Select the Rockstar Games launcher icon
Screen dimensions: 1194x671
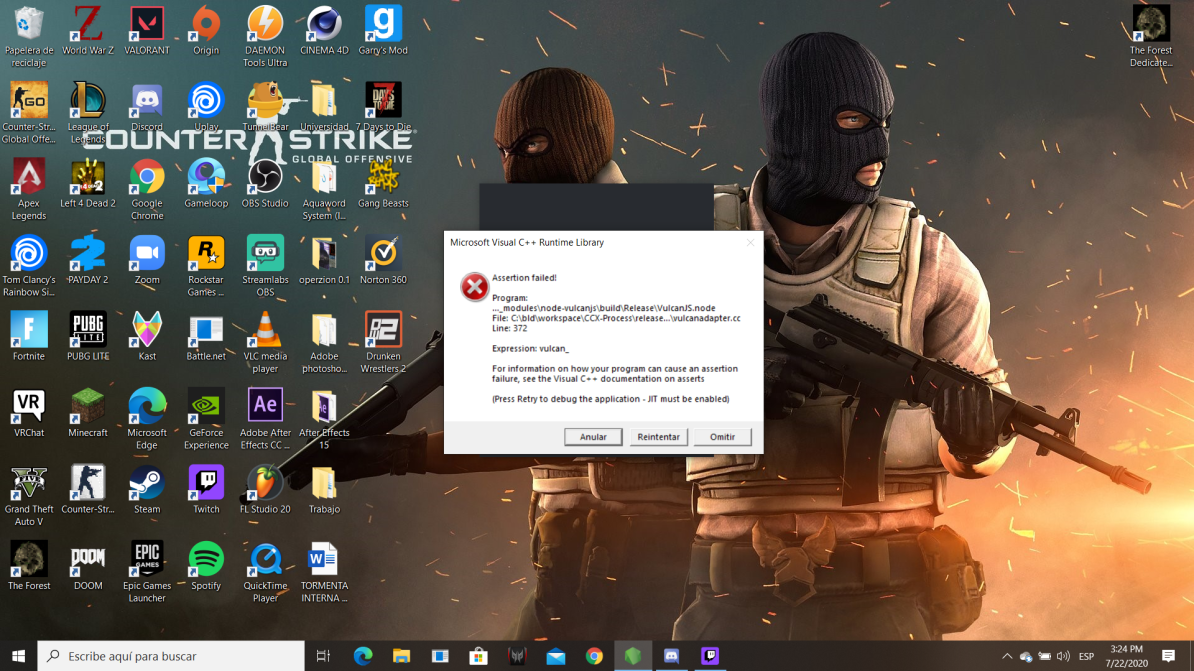tap(206, 266)
